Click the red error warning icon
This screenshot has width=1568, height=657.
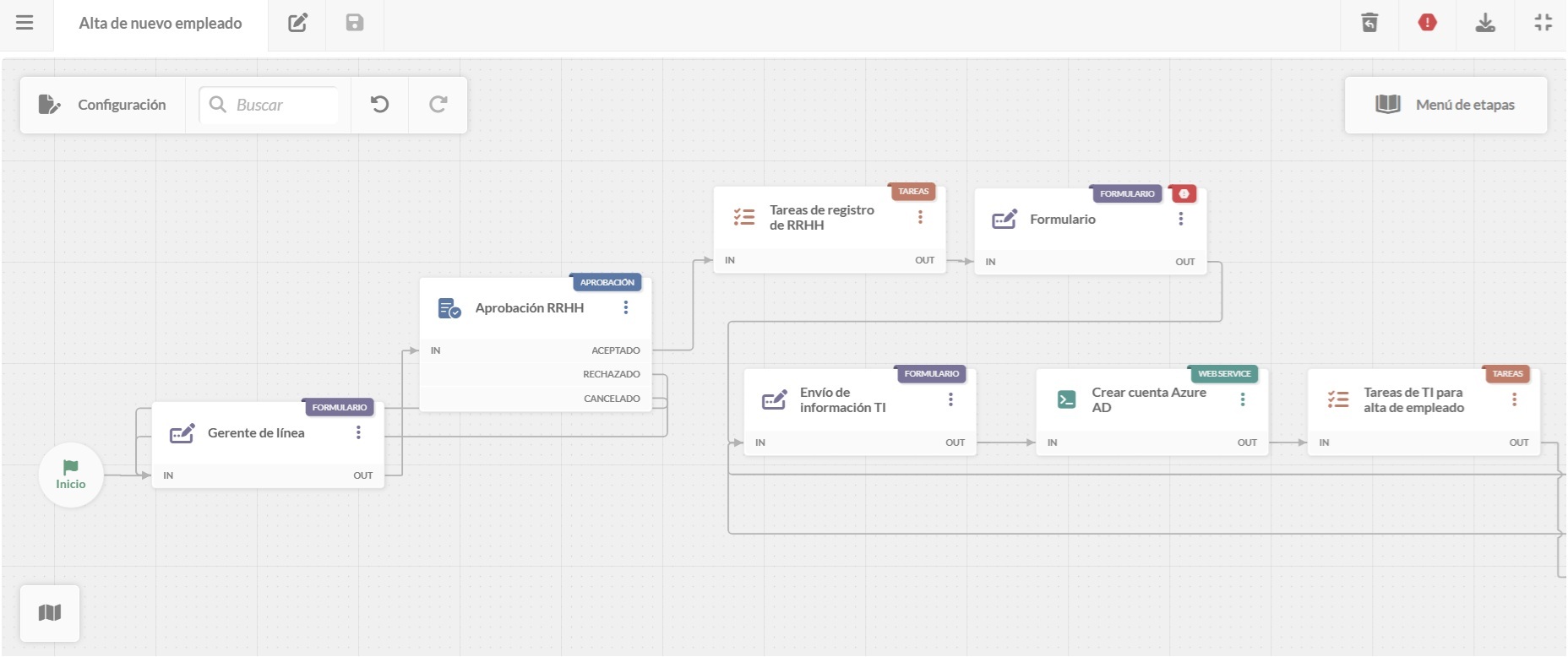1428,23
